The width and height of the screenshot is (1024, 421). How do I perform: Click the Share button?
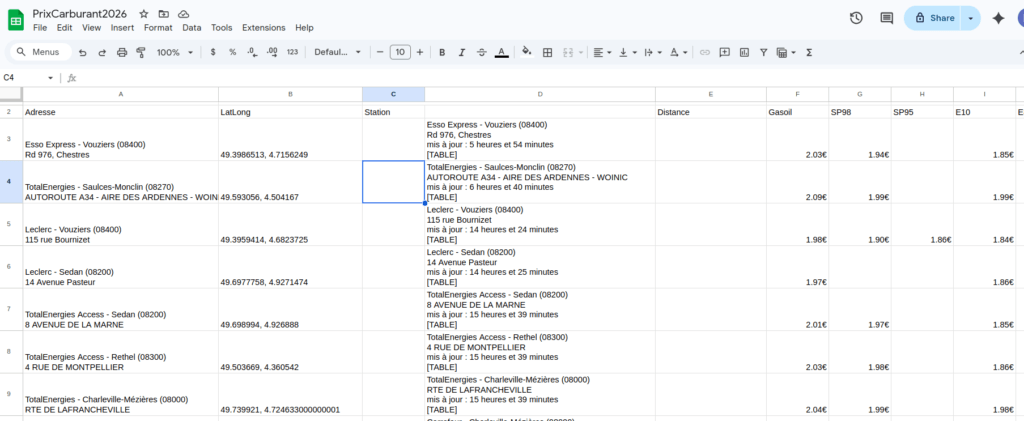933,18
